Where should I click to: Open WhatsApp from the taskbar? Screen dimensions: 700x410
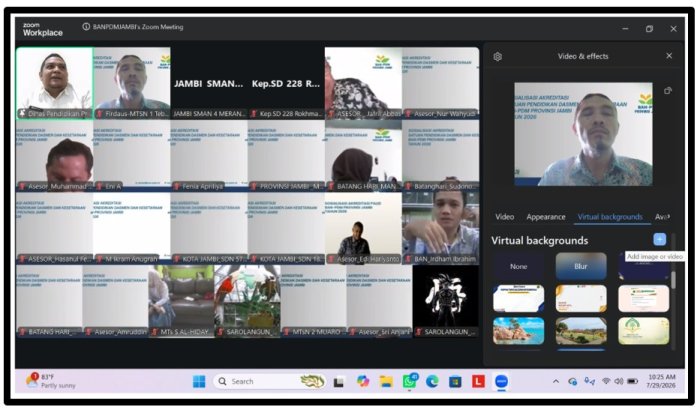click(409, 381)
